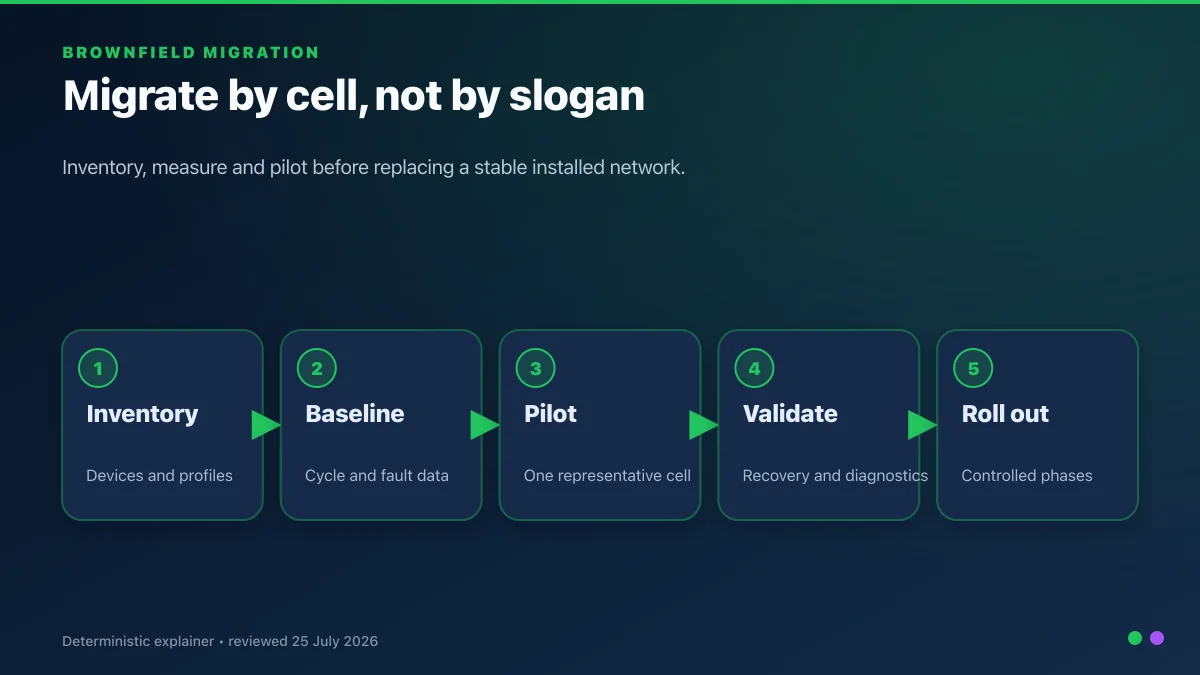Click the step 2 number circle
The height and width of the screenshot is (675, 1200).
click(x=317, y=368)
